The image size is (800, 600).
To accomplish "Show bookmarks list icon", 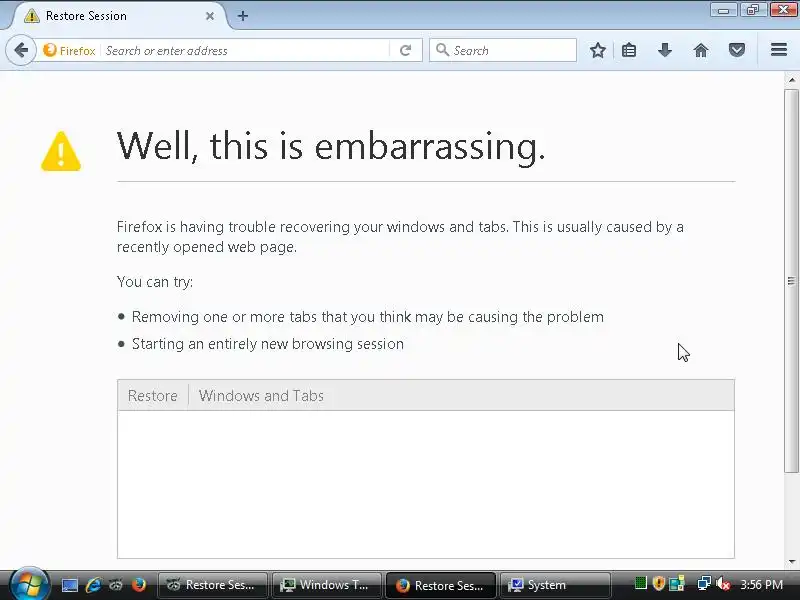I will [629, 50].
